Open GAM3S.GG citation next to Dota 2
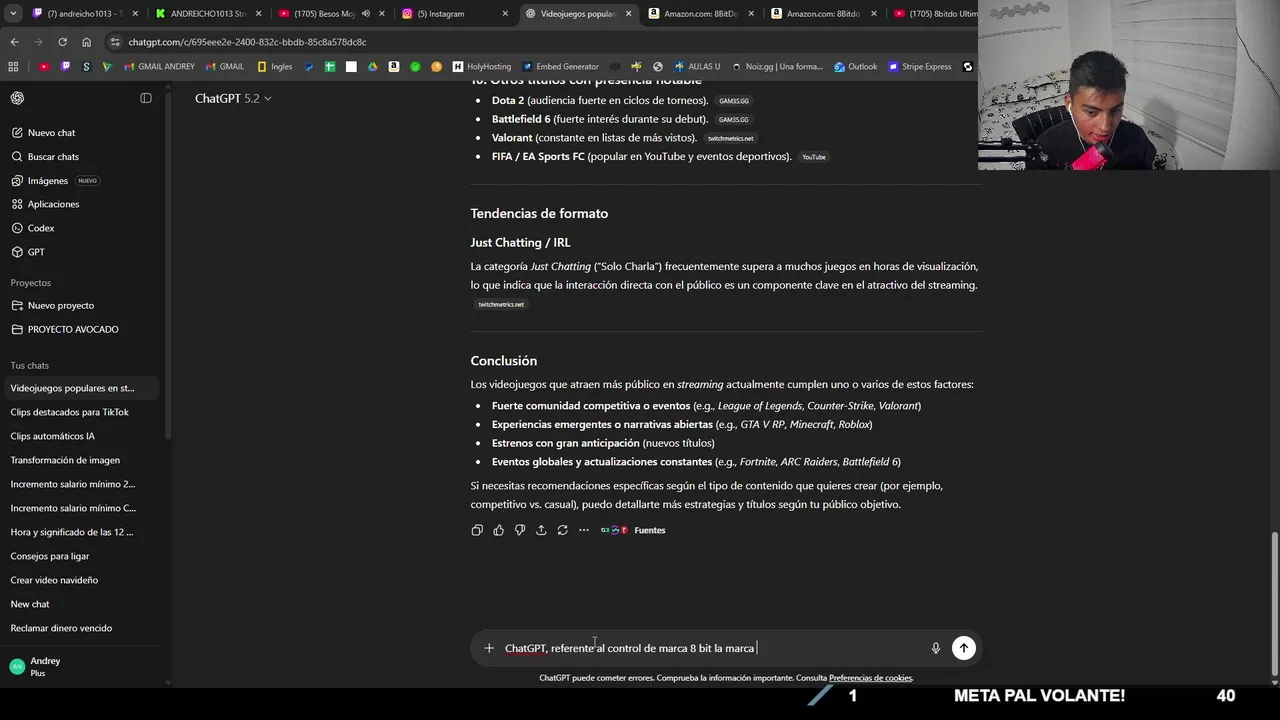 click(x=734, y=101)
